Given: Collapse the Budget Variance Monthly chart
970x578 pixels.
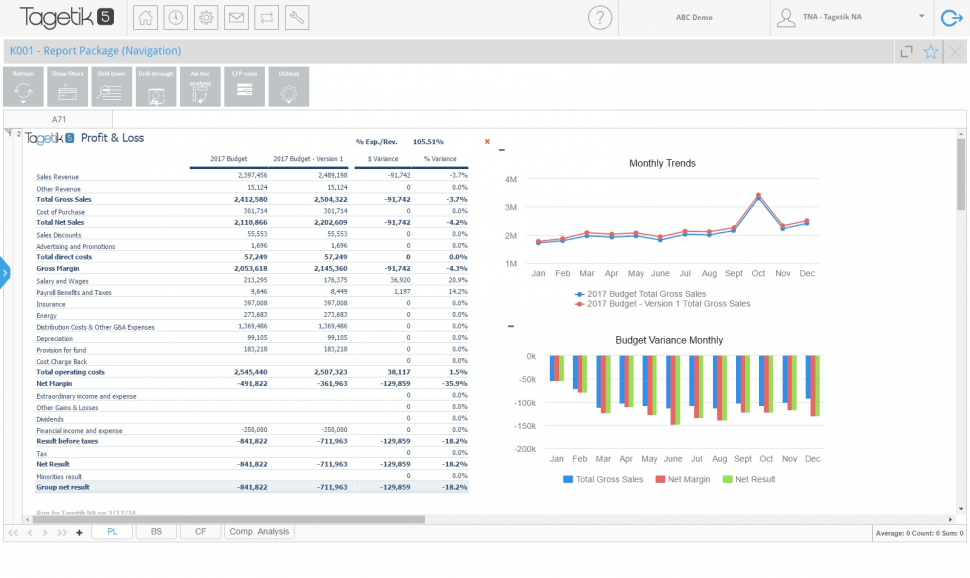Looking at the screenshot, I should [x=510, y=326].
